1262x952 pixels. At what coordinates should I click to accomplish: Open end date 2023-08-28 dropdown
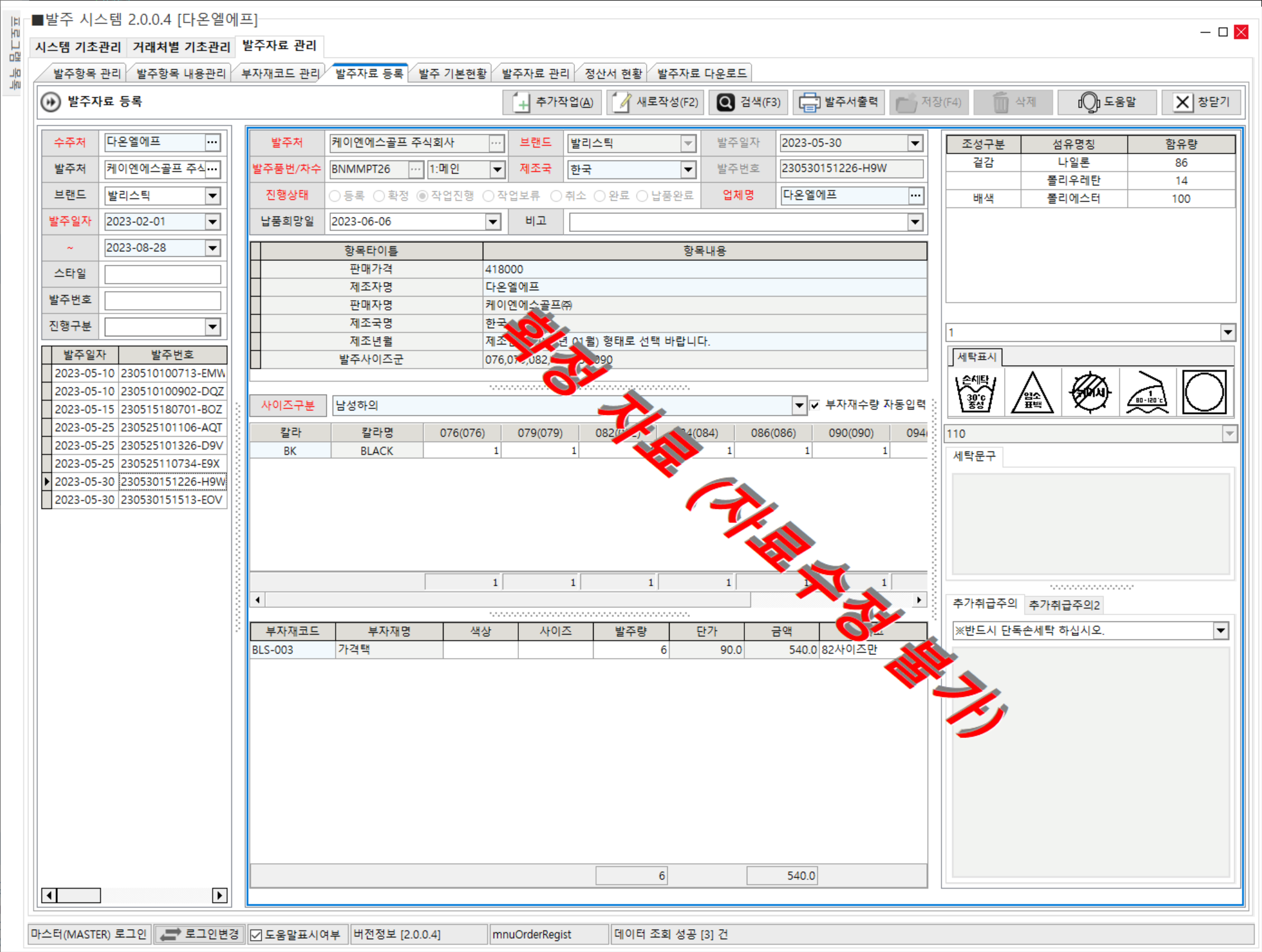coord(212,248)
